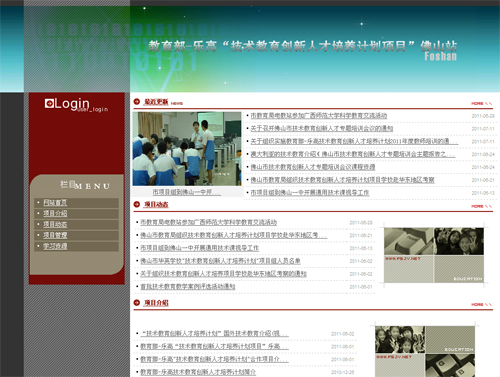The image size is (500, 377).
Task: Open MORE link in 最近更新 section
Action: pos(481,104)
